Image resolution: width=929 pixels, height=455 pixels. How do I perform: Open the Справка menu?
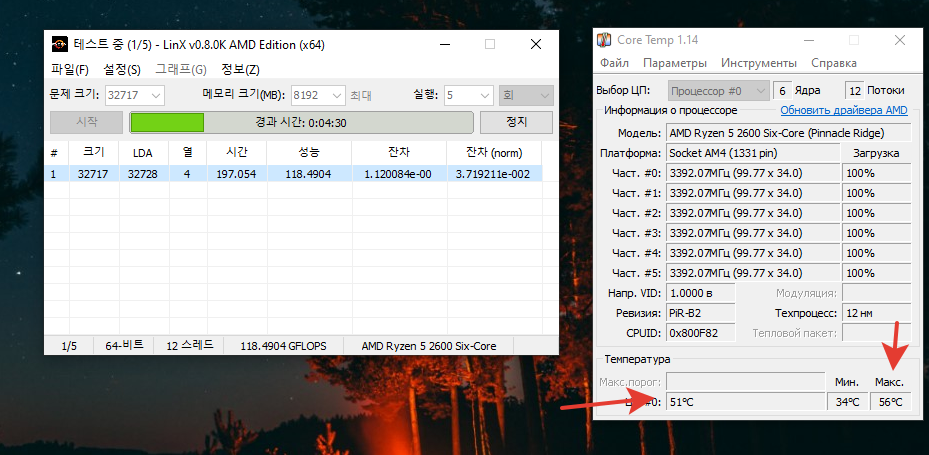[833, 63]
